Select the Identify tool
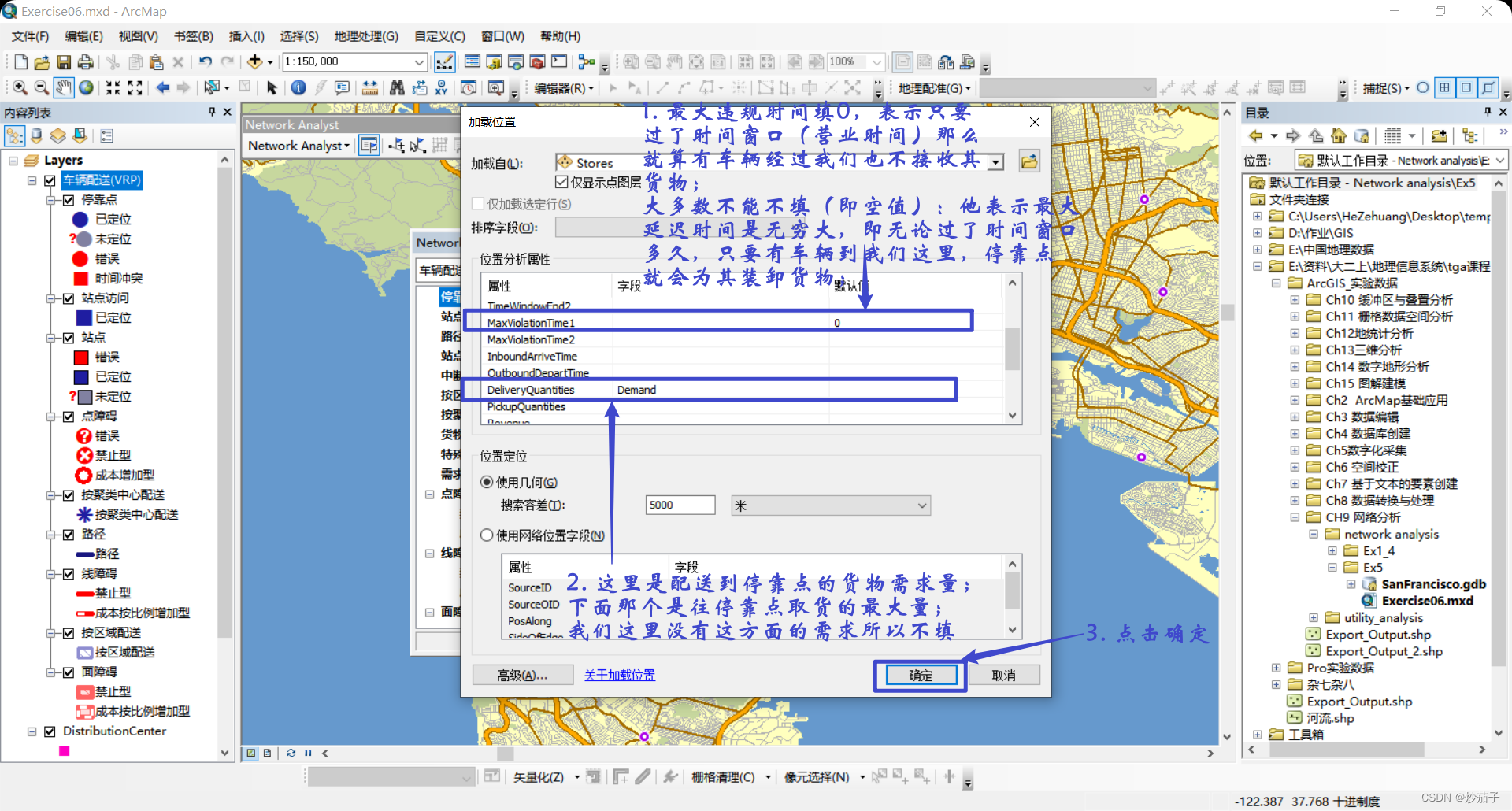 coord(298,87)
